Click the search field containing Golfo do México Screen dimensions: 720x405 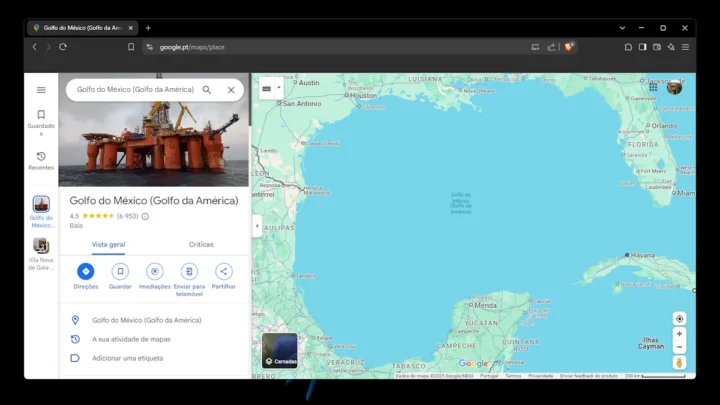point(135,90)
